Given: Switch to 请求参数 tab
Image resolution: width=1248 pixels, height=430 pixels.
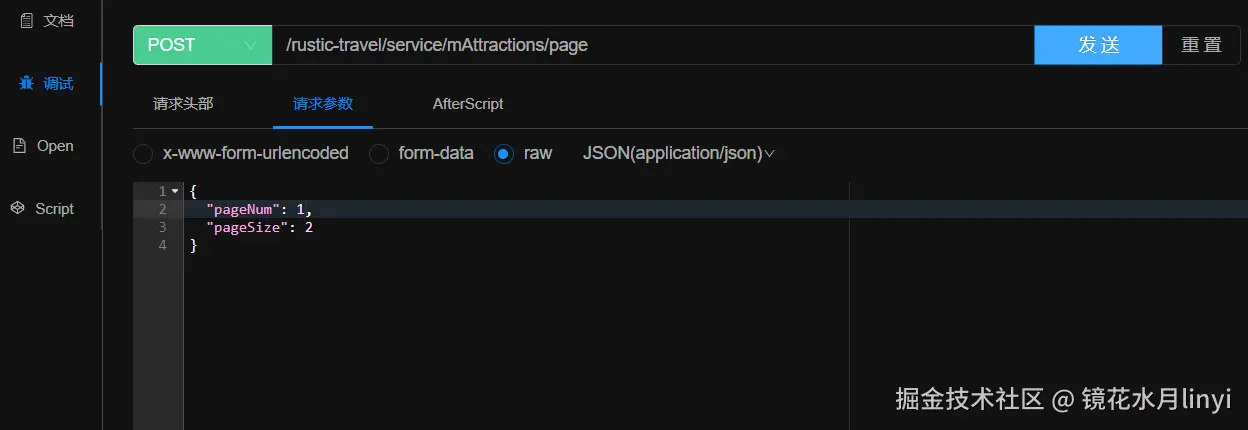Looking at the screenshot, I should 323,103.
